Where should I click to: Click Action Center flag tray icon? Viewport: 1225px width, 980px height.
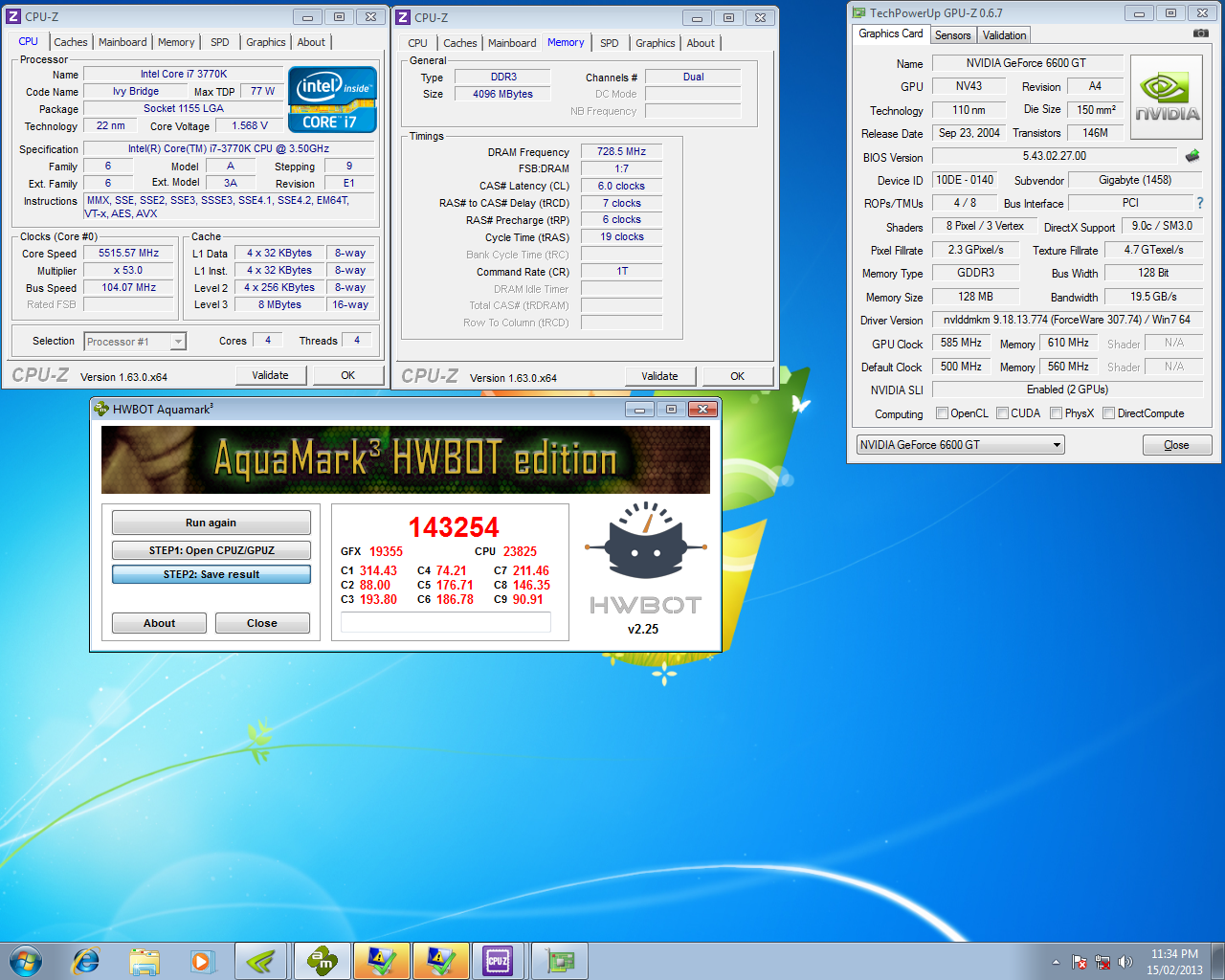(x=1080, y=962)
